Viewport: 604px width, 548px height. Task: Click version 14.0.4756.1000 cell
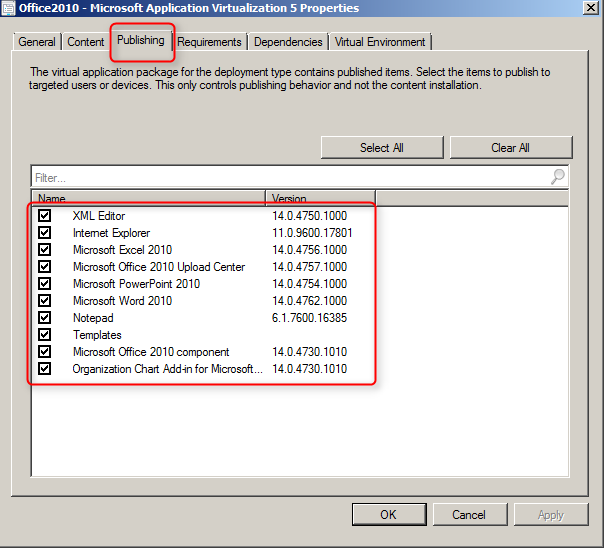pyautogui.click(x=310, y=250)
